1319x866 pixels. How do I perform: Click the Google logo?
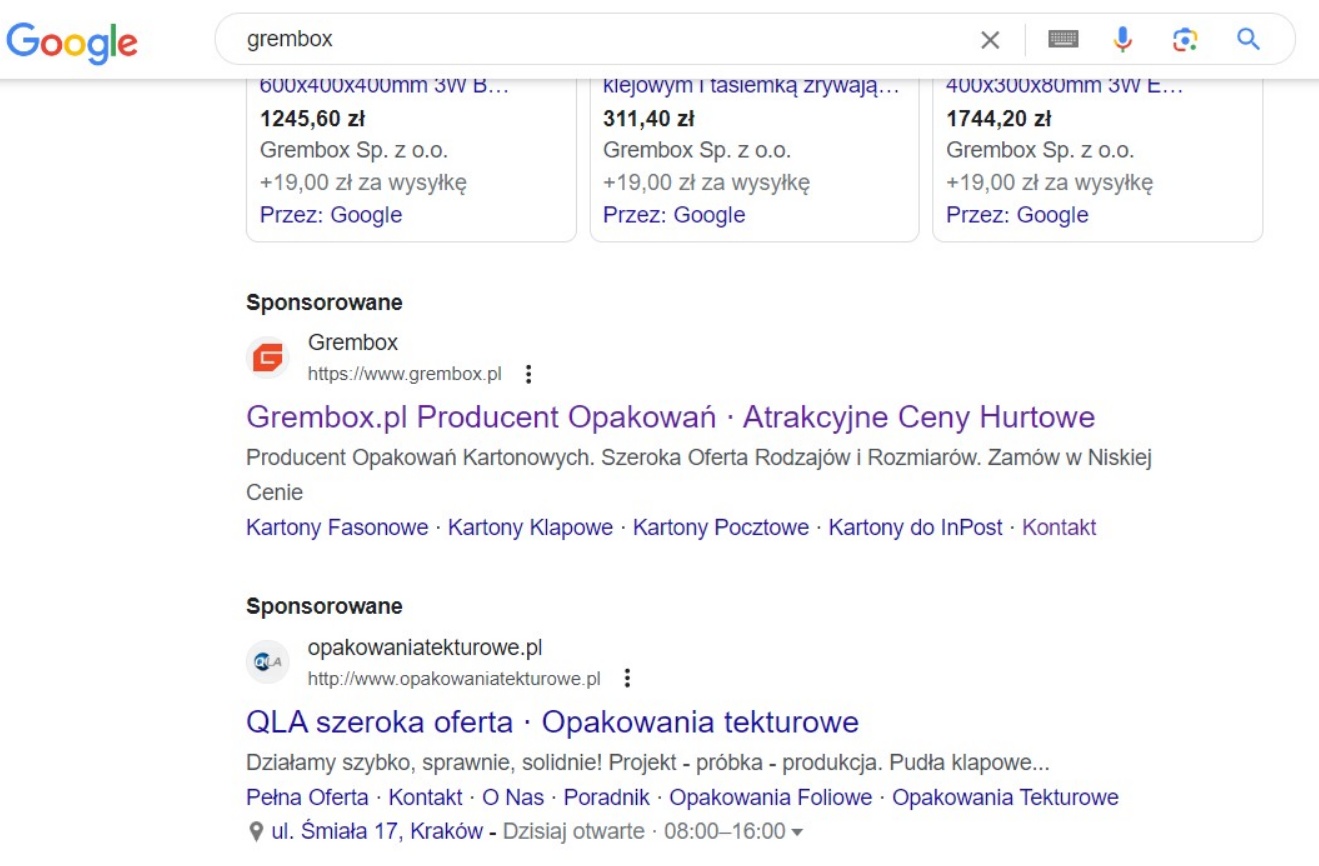coord(72,40)
